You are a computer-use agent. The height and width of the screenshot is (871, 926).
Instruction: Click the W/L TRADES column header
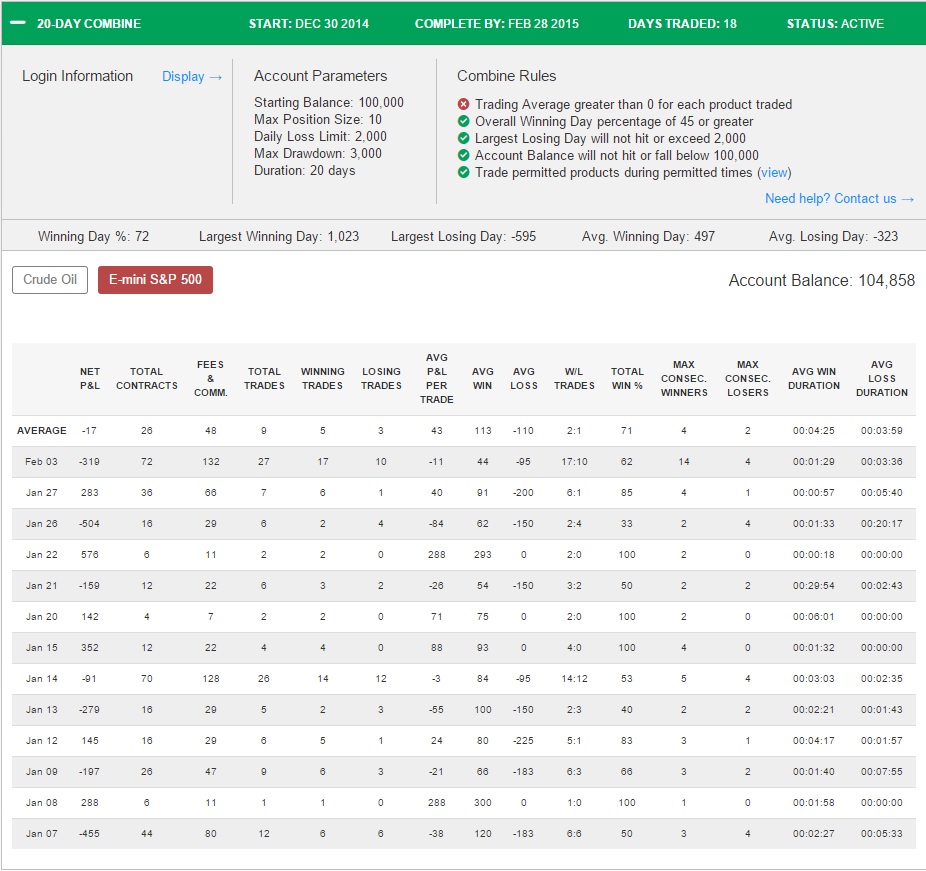[574, 379]
